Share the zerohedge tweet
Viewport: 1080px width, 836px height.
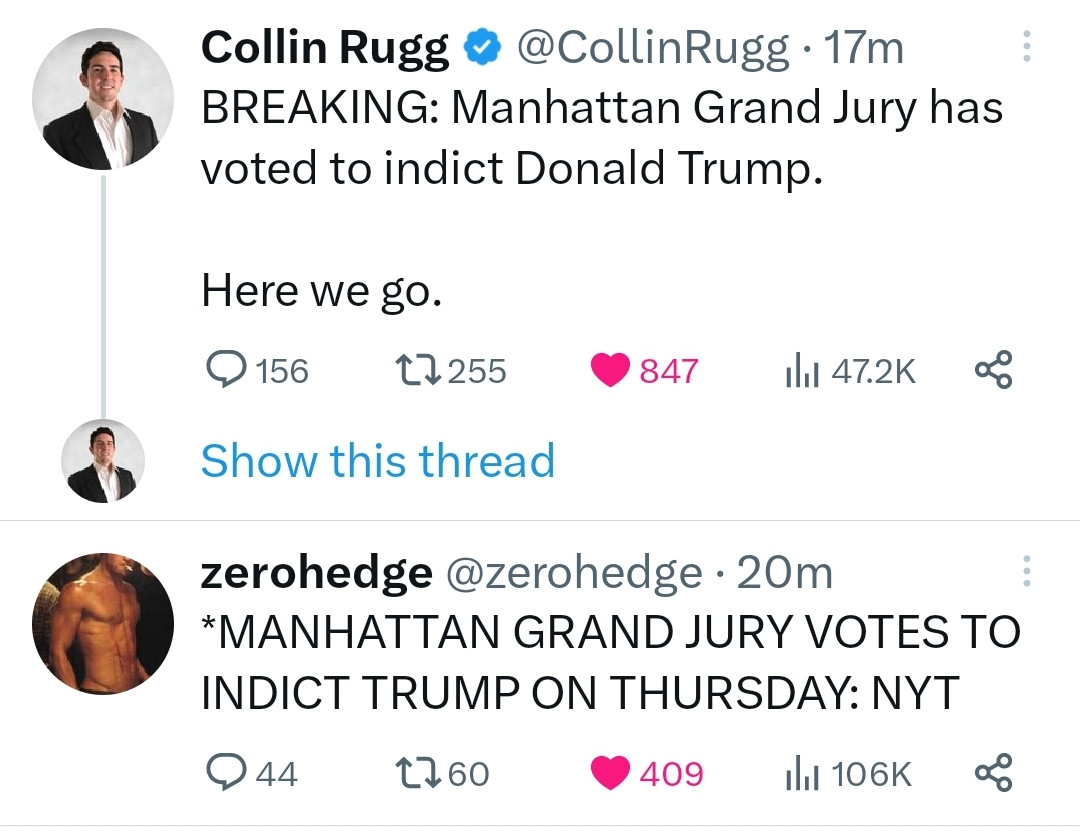coord(993,773)
